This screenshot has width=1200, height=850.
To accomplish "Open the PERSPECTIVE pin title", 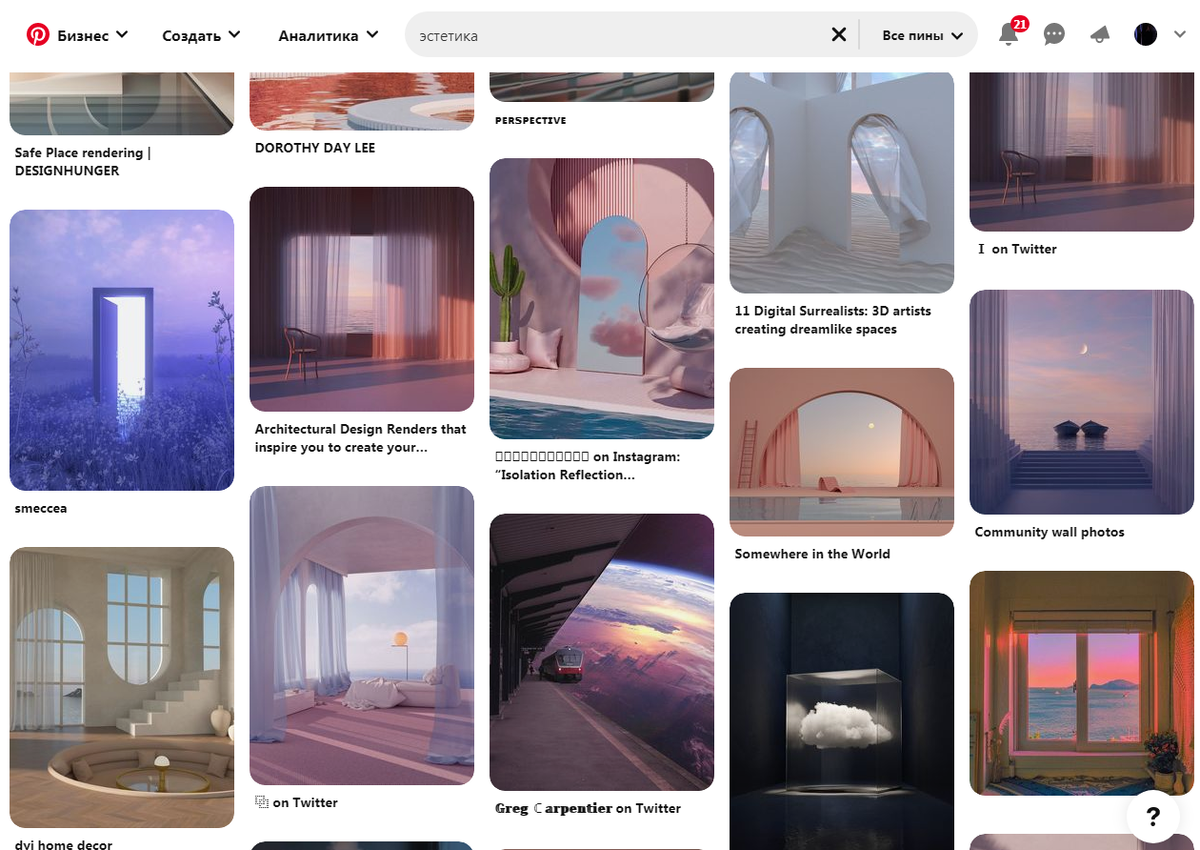I will (531, 120).
